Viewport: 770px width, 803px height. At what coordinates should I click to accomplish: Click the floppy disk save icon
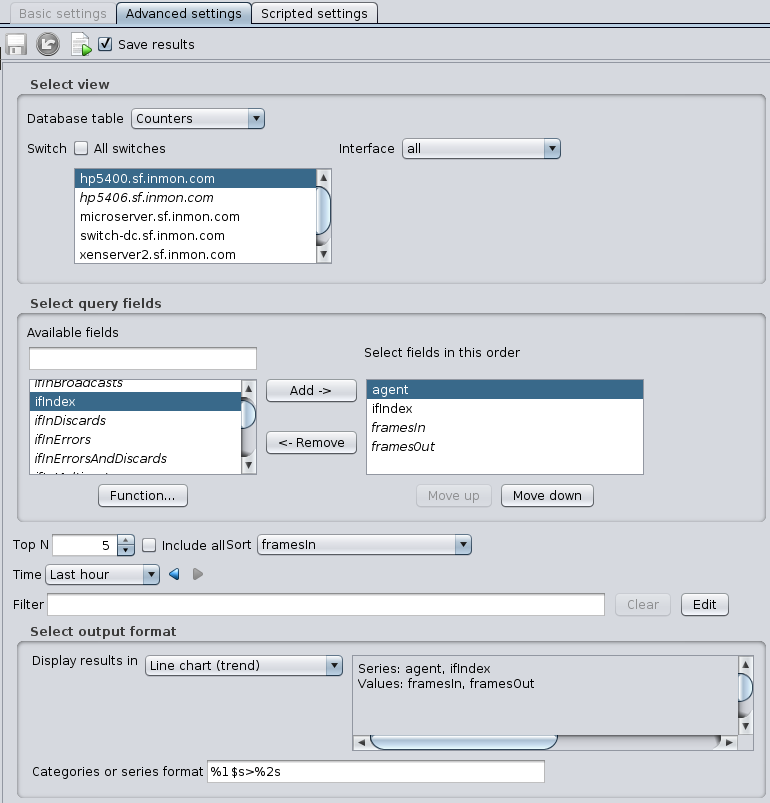coord(16,45)
